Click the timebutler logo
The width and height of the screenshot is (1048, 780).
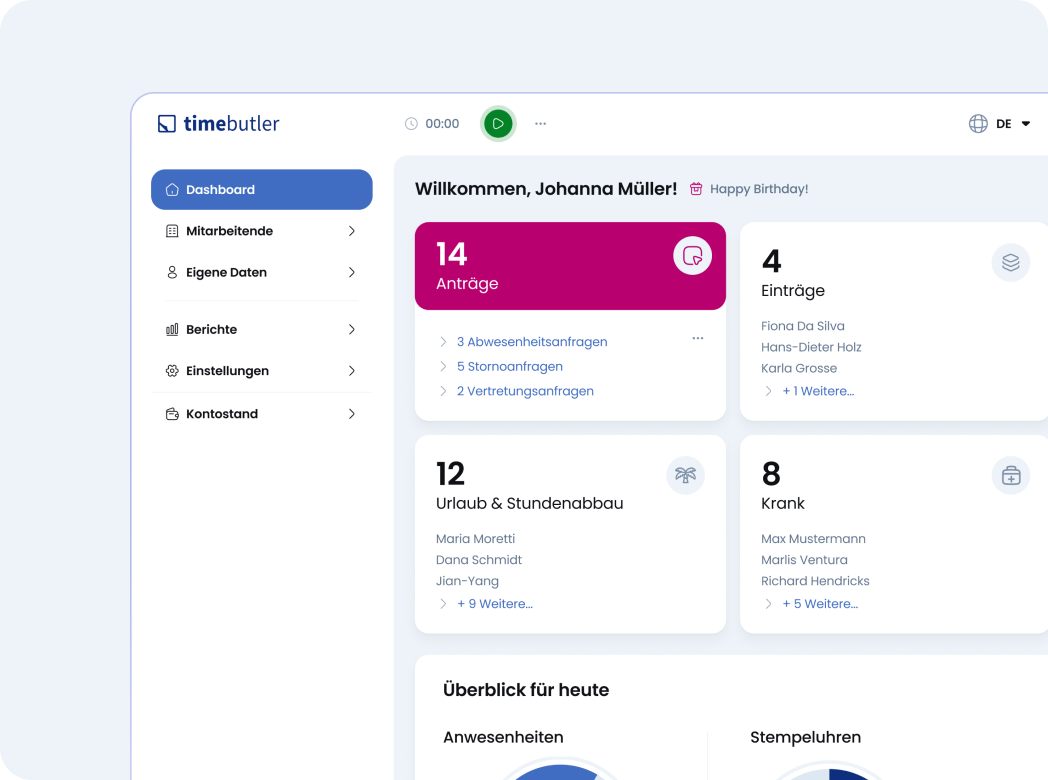[218, 124]
